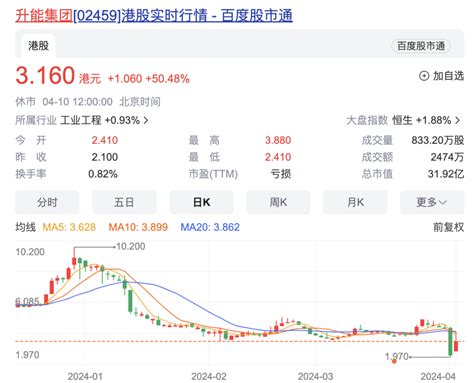The height and width of the screenshot is (383, 474).
Task: Click the 成交额 value 2474万
Action: coord(447,157)
